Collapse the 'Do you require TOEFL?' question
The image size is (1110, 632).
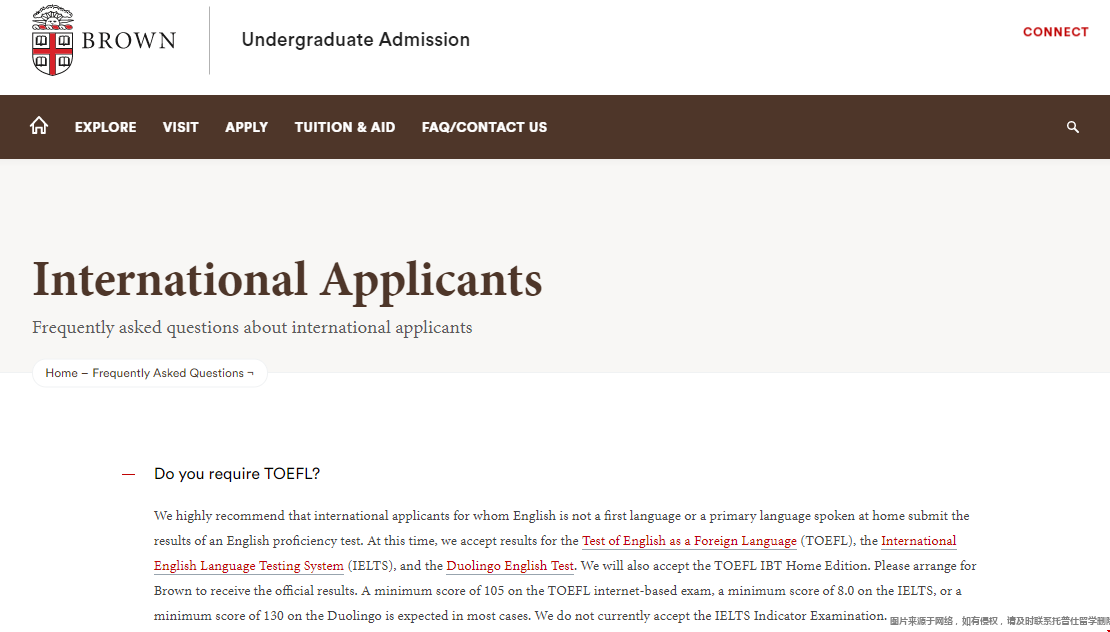click(x=128, y=474)
